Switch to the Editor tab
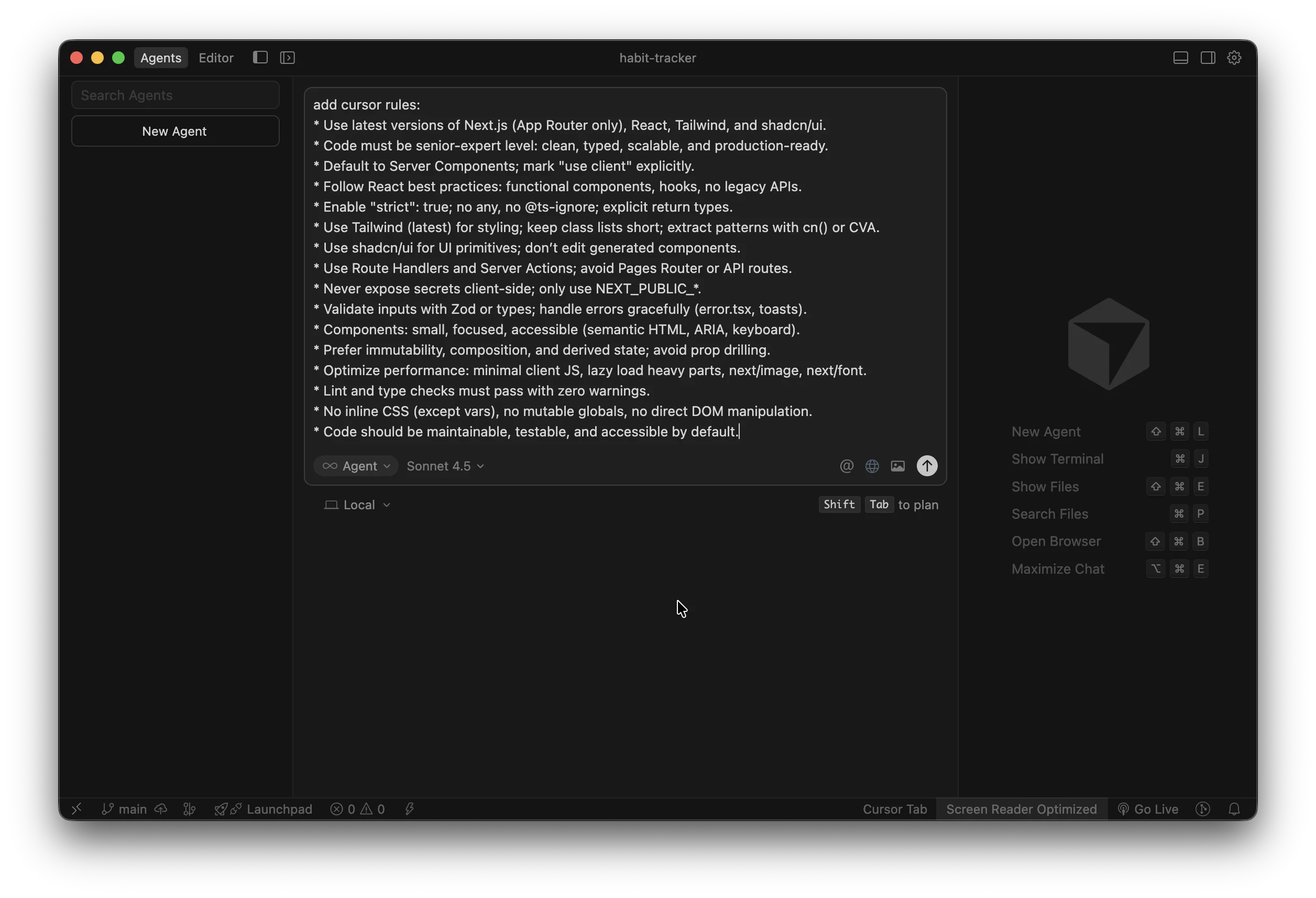 click(x=216, y=58)
